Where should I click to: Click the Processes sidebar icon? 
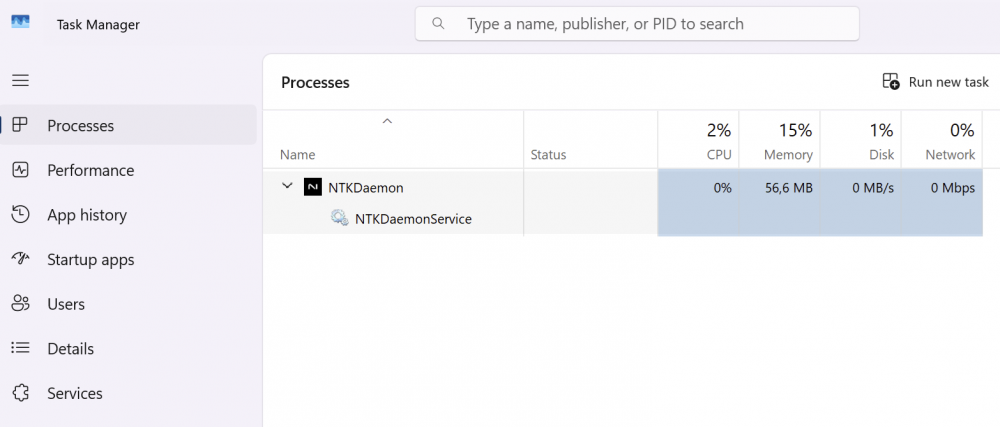click(20, 125)
